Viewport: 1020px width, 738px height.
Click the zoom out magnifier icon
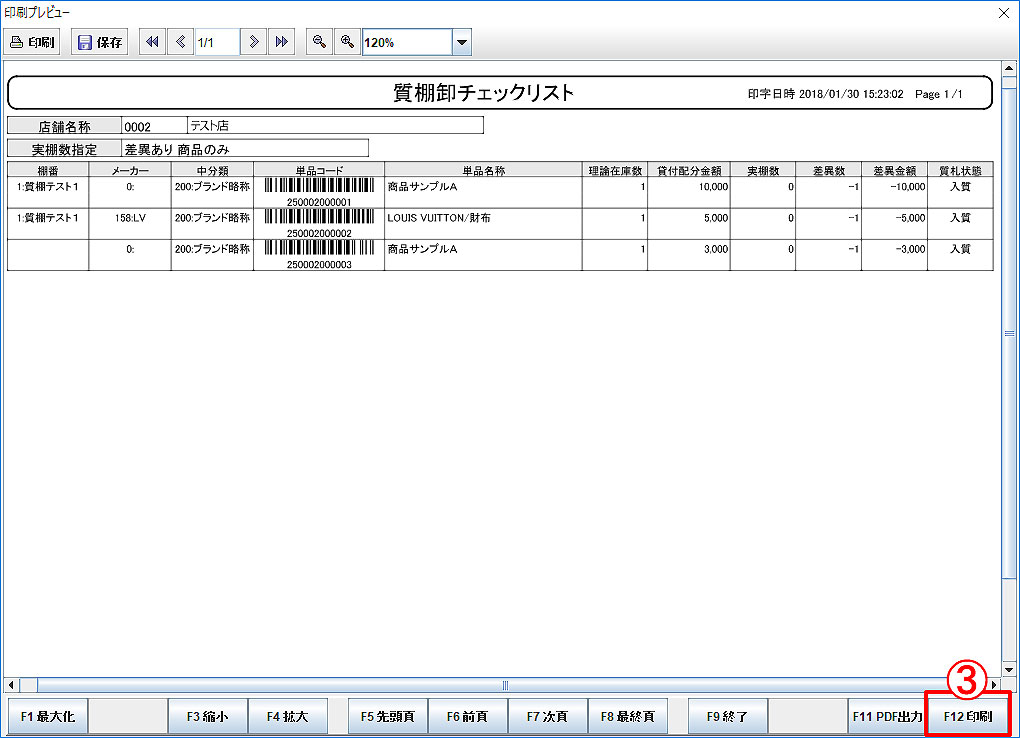[x=319, y=42]
